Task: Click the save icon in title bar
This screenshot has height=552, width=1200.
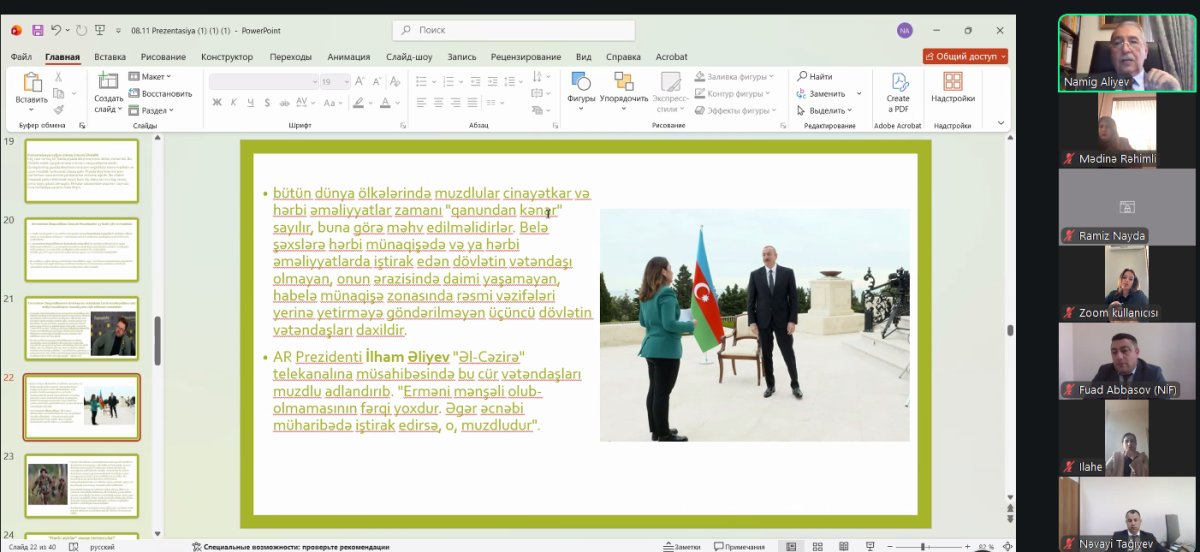Action: 37,30
